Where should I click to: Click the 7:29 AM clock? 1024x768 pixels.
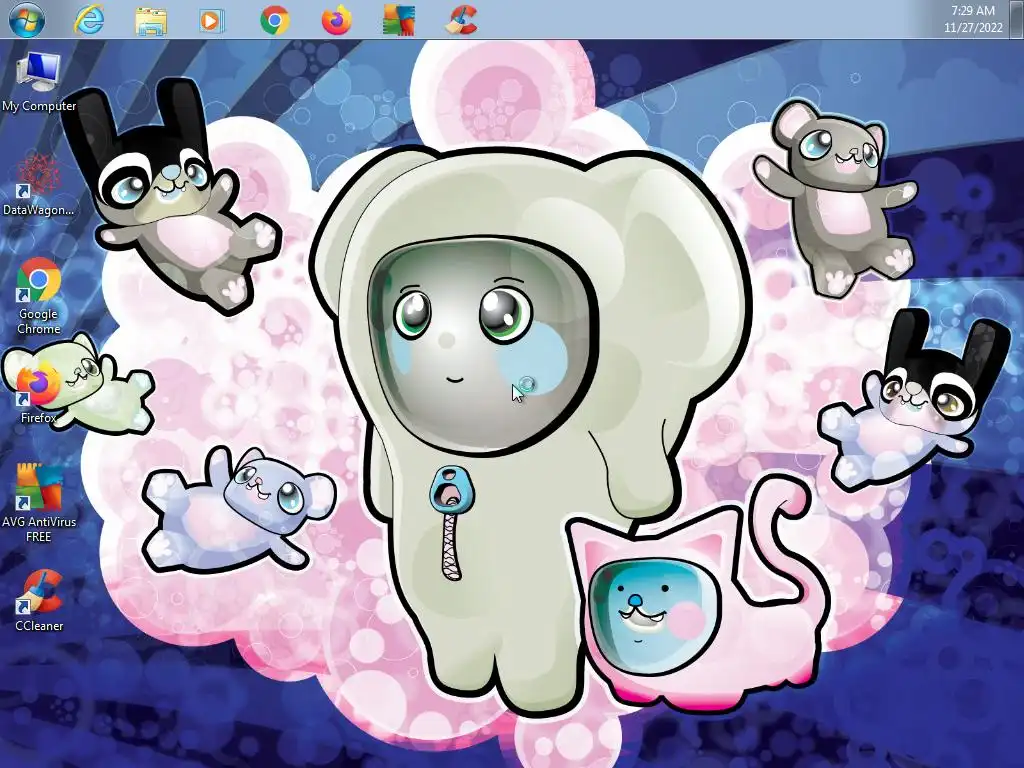click(x=973, y=11)
